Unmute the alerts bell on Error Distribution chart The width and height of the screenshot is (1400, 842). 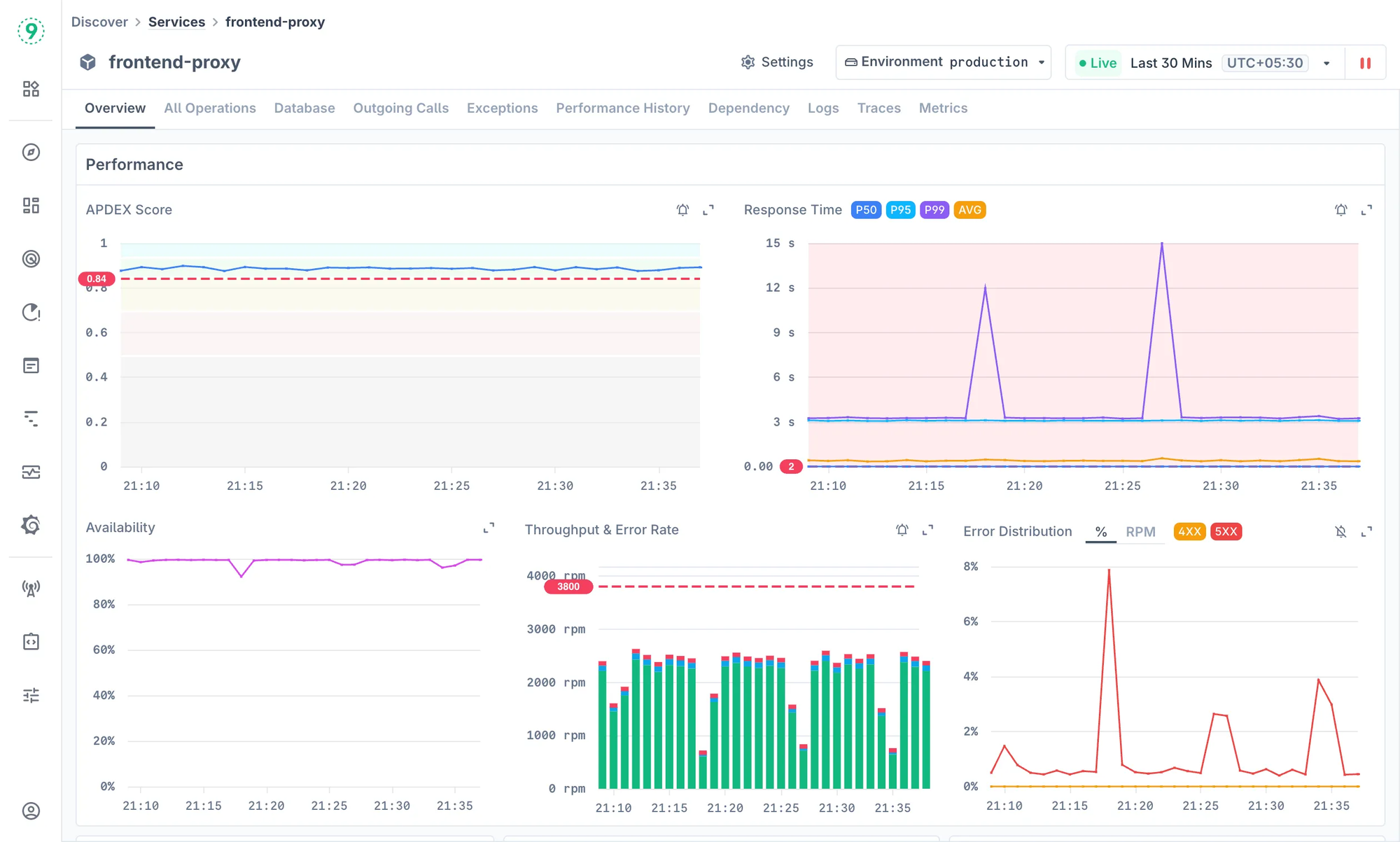tap(1340, 531)
